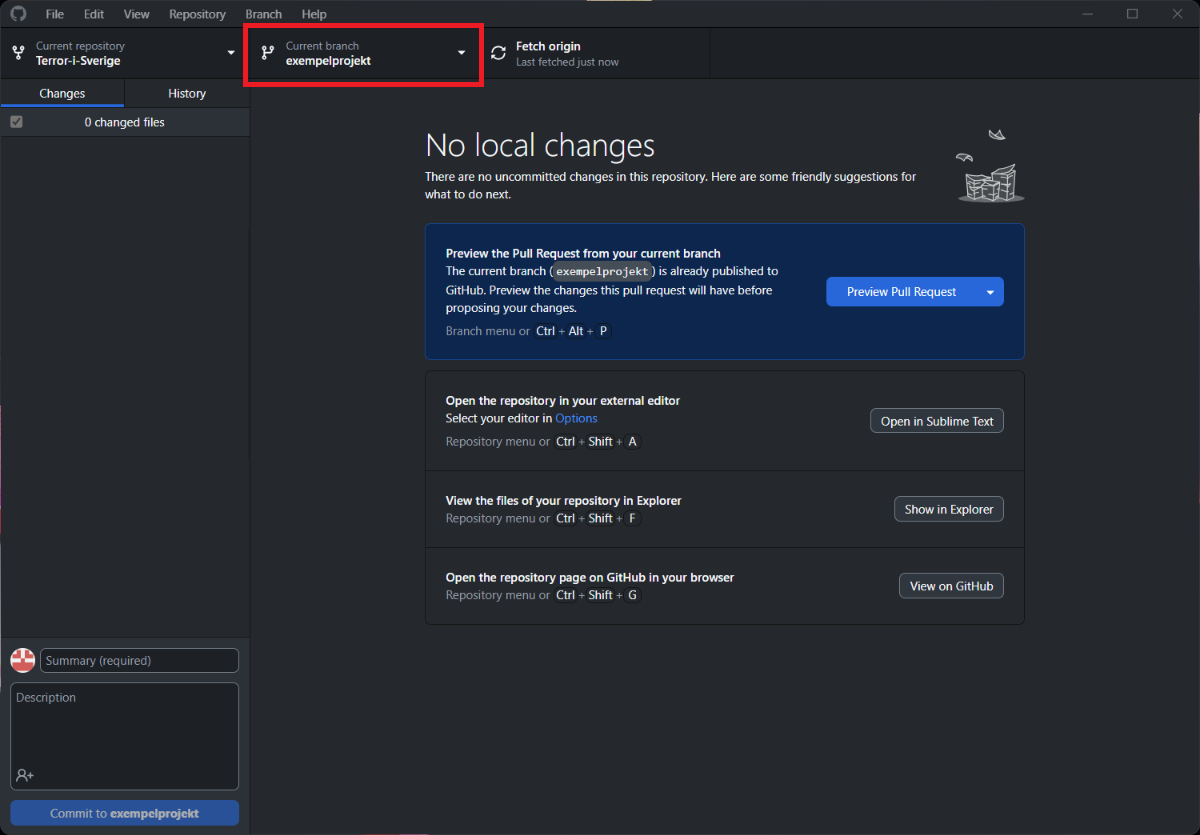This screenshot has width=1200, height=835.
Task: Click Show in Explorer button
Action: [949, 509]
